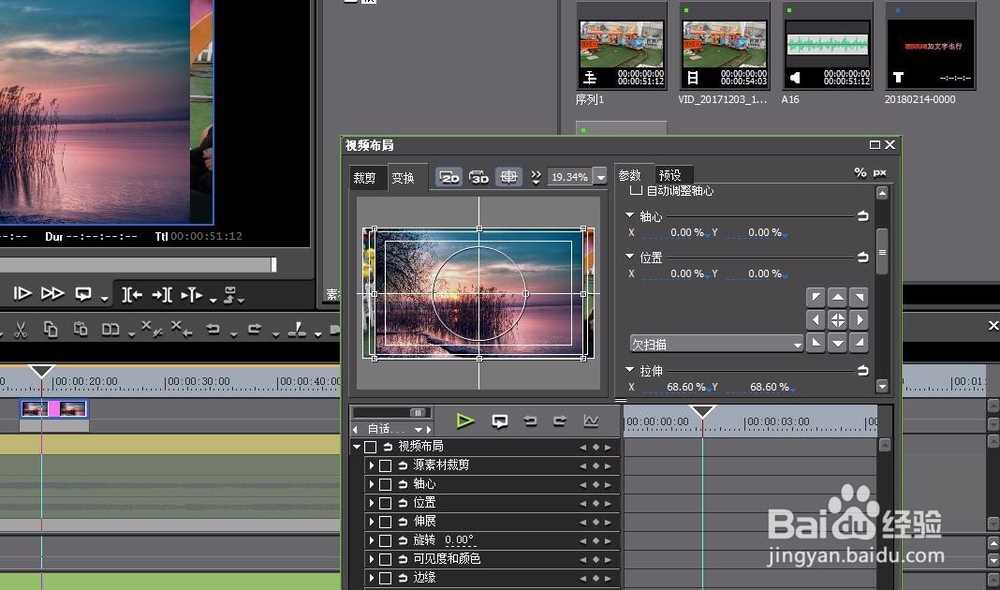Switch to 3D mode in video layout
This screenshot has width=1000, height=590.
478,177
